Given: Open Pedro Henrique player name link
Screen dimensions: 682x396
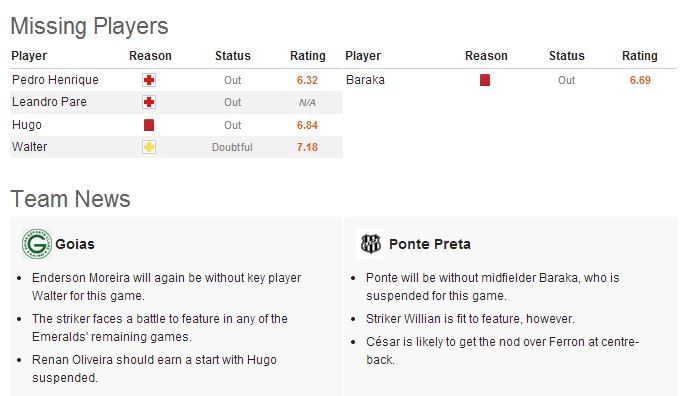Looking at the screenshot, I should click(55, 80).
